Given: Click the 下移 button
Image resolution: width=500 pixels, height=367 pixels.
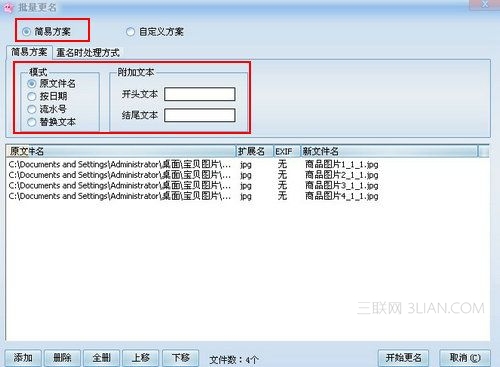Looking at the screenshot, I should point(180,358).
